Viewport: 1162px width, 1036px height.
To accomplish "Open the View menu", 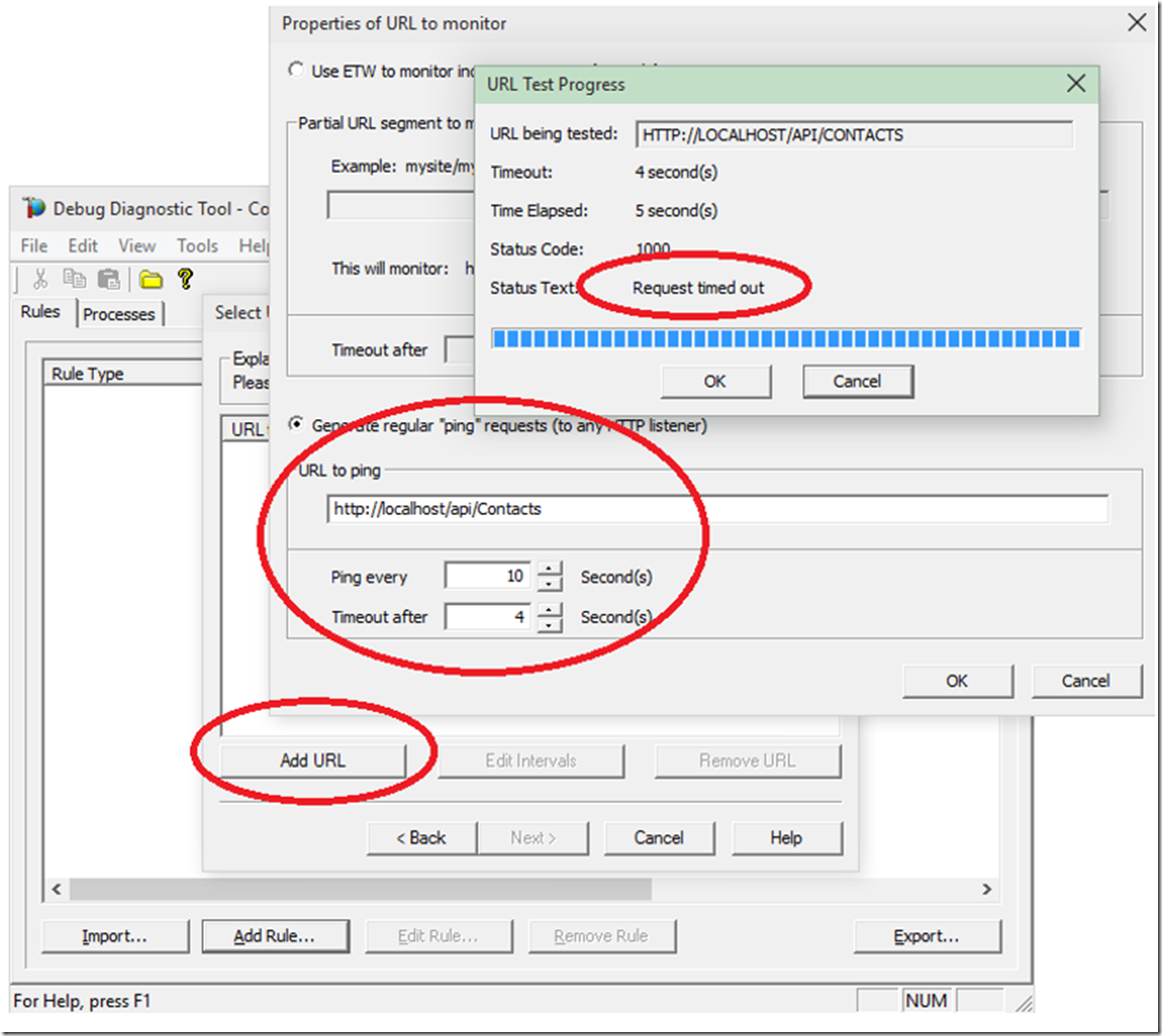I will pos(137,246).
